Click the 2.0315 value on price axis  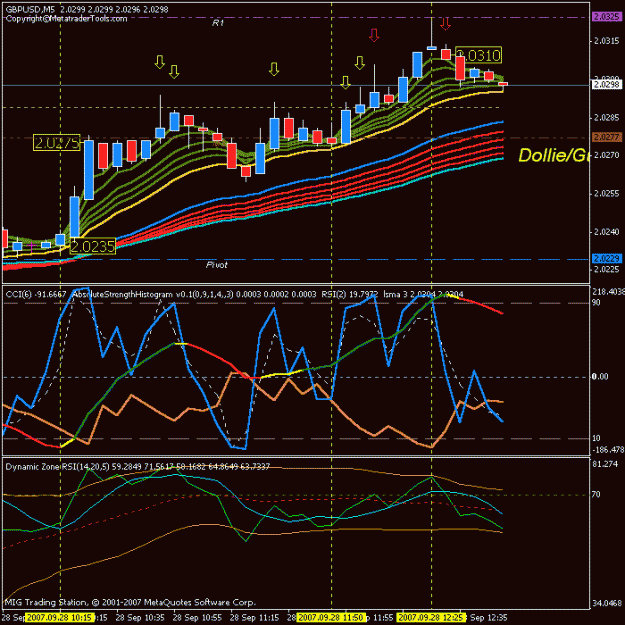point(607,41)
